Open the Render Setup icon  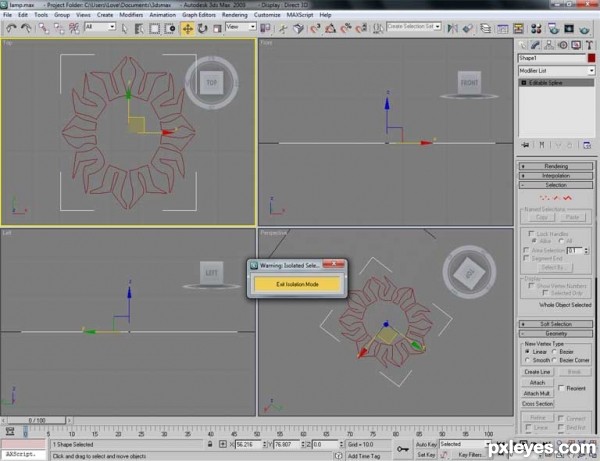[x=554, y=28]
